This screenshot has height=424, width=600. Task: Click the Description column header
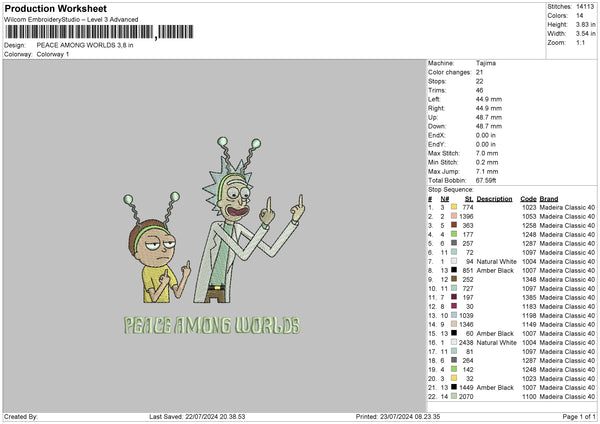[x=494, y=198]
